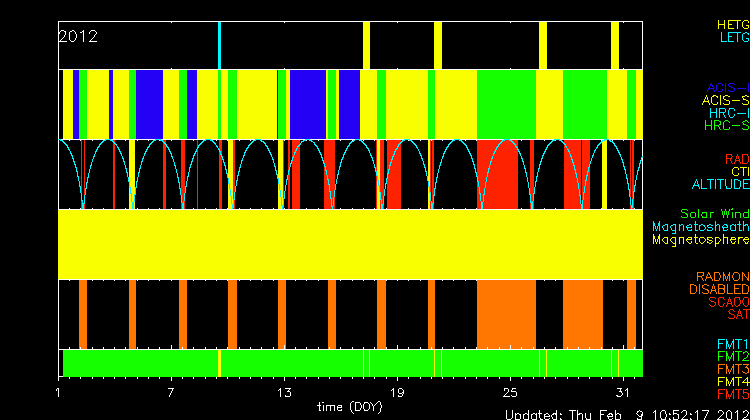
Task: Click the cyan LETG line in the top row
Action: tap(219, 45)
